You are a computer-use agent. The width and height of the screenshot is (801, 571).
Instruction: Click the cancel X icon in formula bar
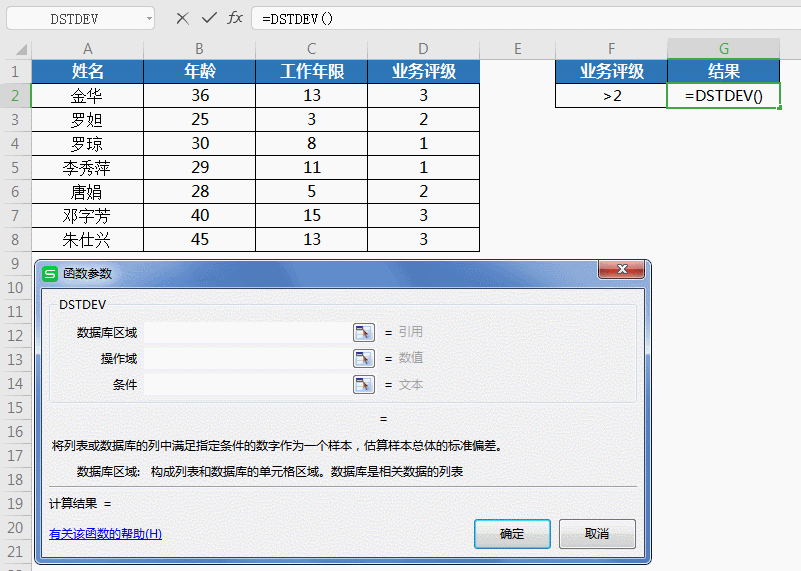(x=182, y=19)
